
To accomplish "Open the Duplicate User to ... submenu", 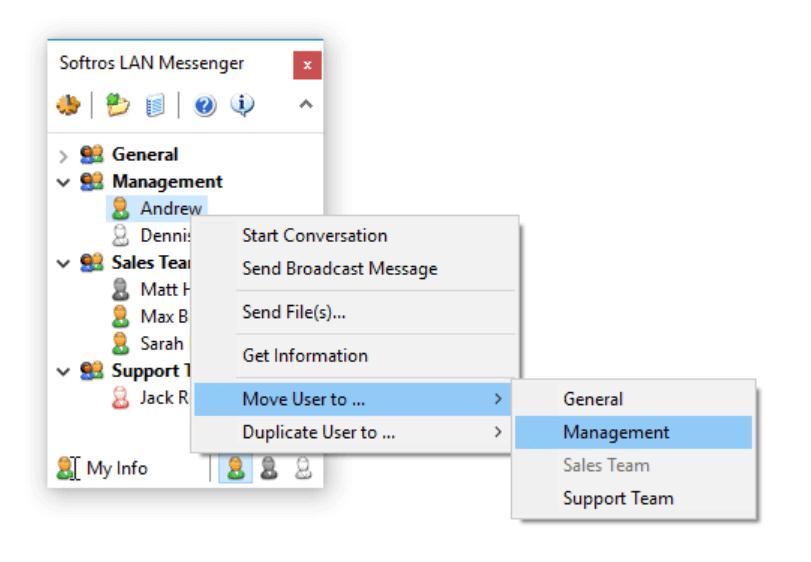I will tap(353, 432).
